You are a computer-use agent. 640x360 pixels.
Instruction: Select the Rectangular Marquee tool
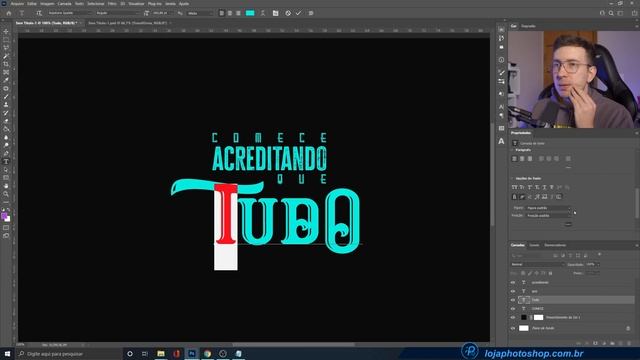pyautogui.click(x=6, y=40)
